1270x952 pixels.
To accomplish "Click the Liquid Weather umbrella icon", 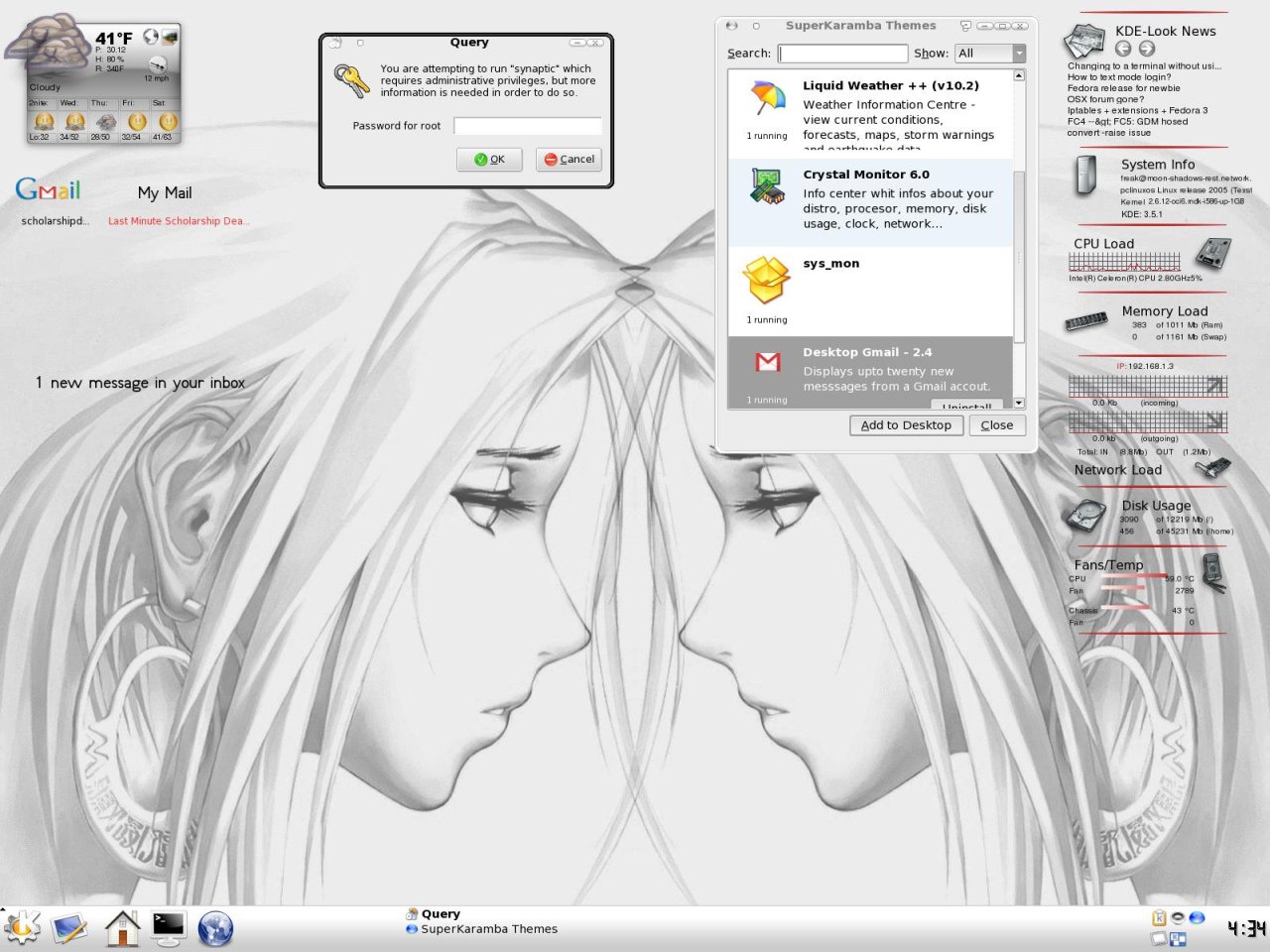I will click(768, 99).
